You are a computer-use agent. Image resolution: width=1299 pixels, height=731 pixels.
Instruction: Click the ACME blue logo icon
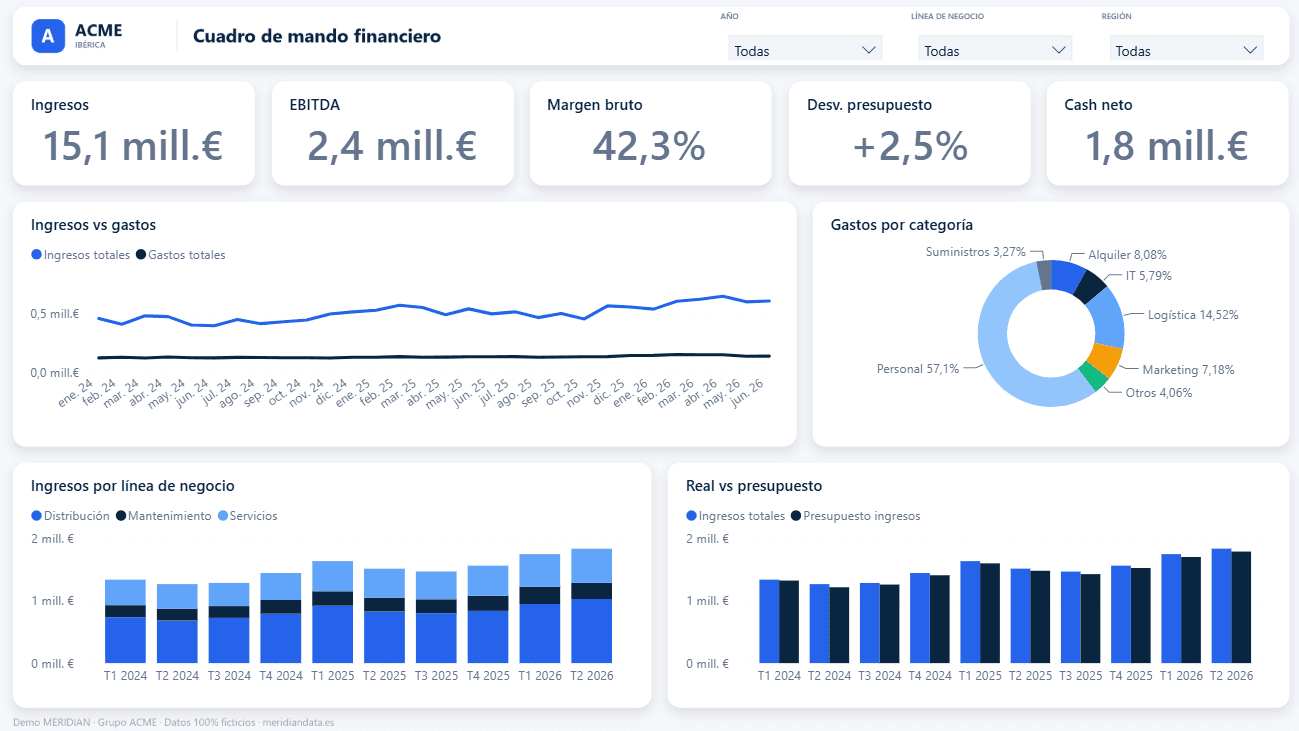[x=48, y=36]
